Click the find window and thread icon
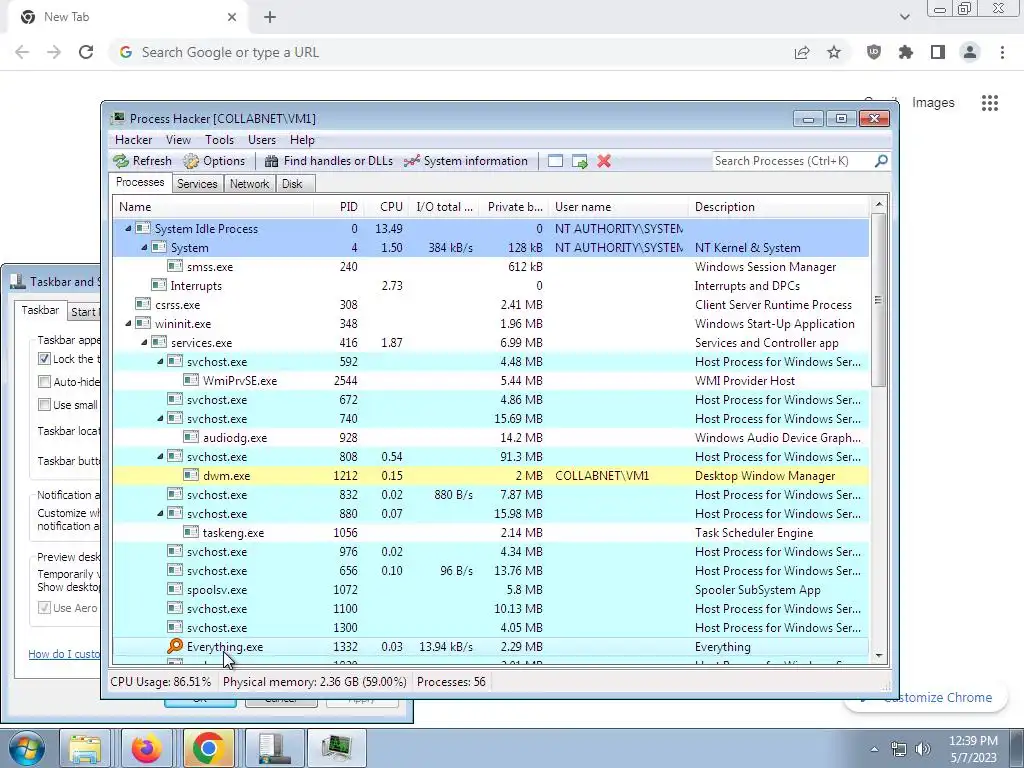 579,161
